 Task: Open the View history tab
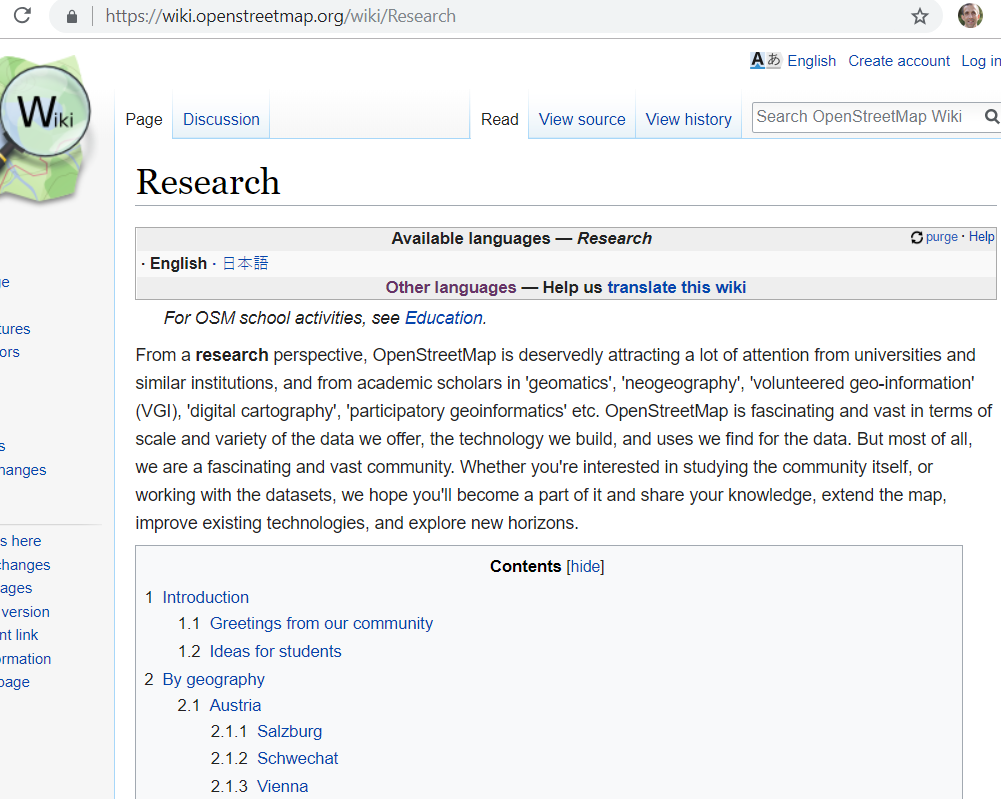(x=689, y=119)
